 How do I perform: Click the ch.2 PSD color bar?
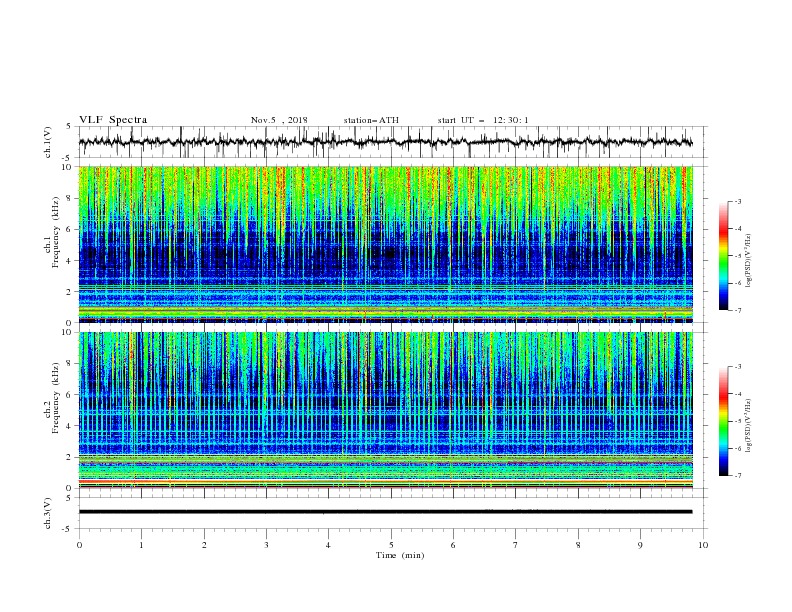coord(723,421)
